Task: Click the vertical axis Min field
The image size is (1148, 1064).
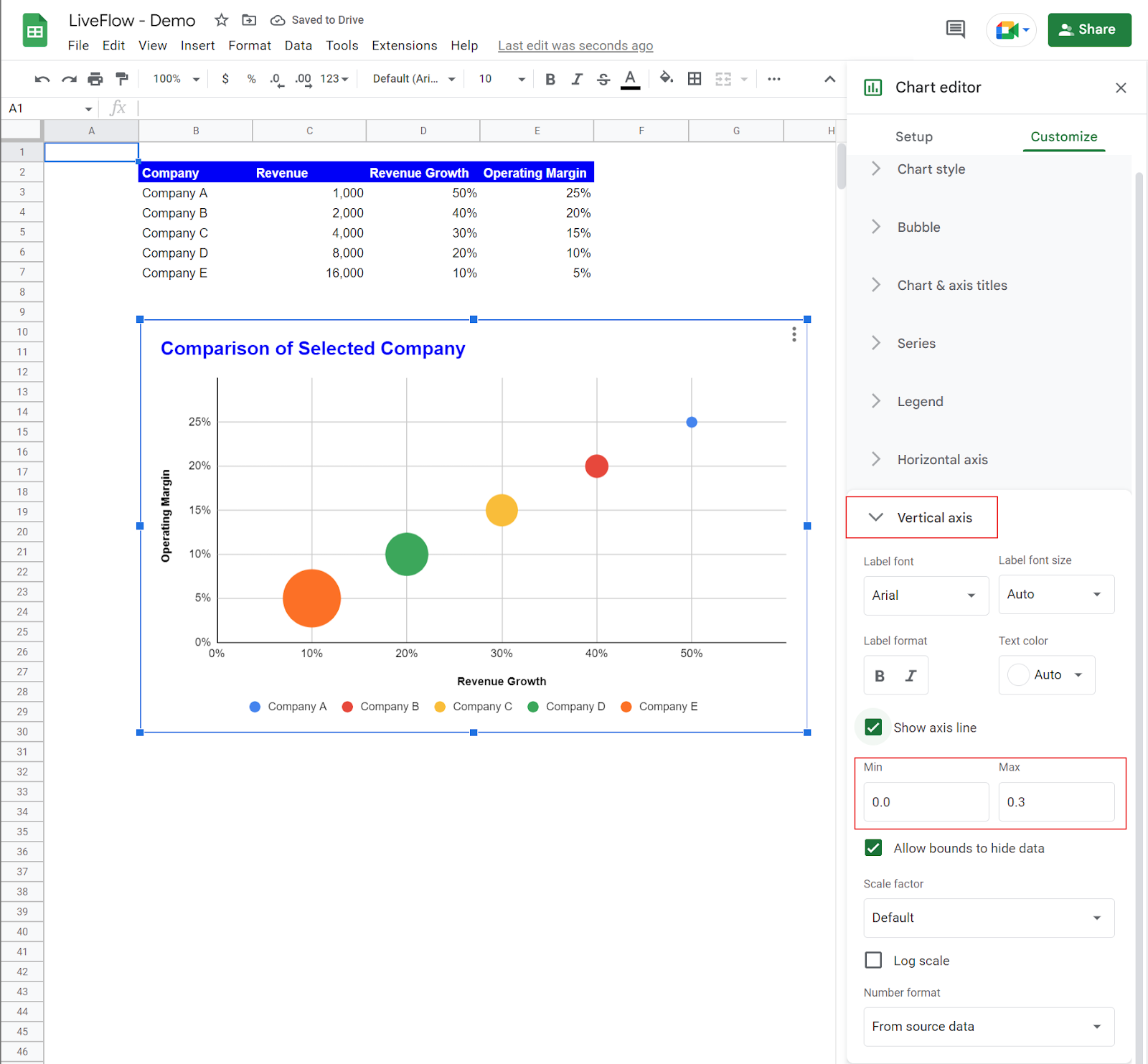Action: (926, 802)
